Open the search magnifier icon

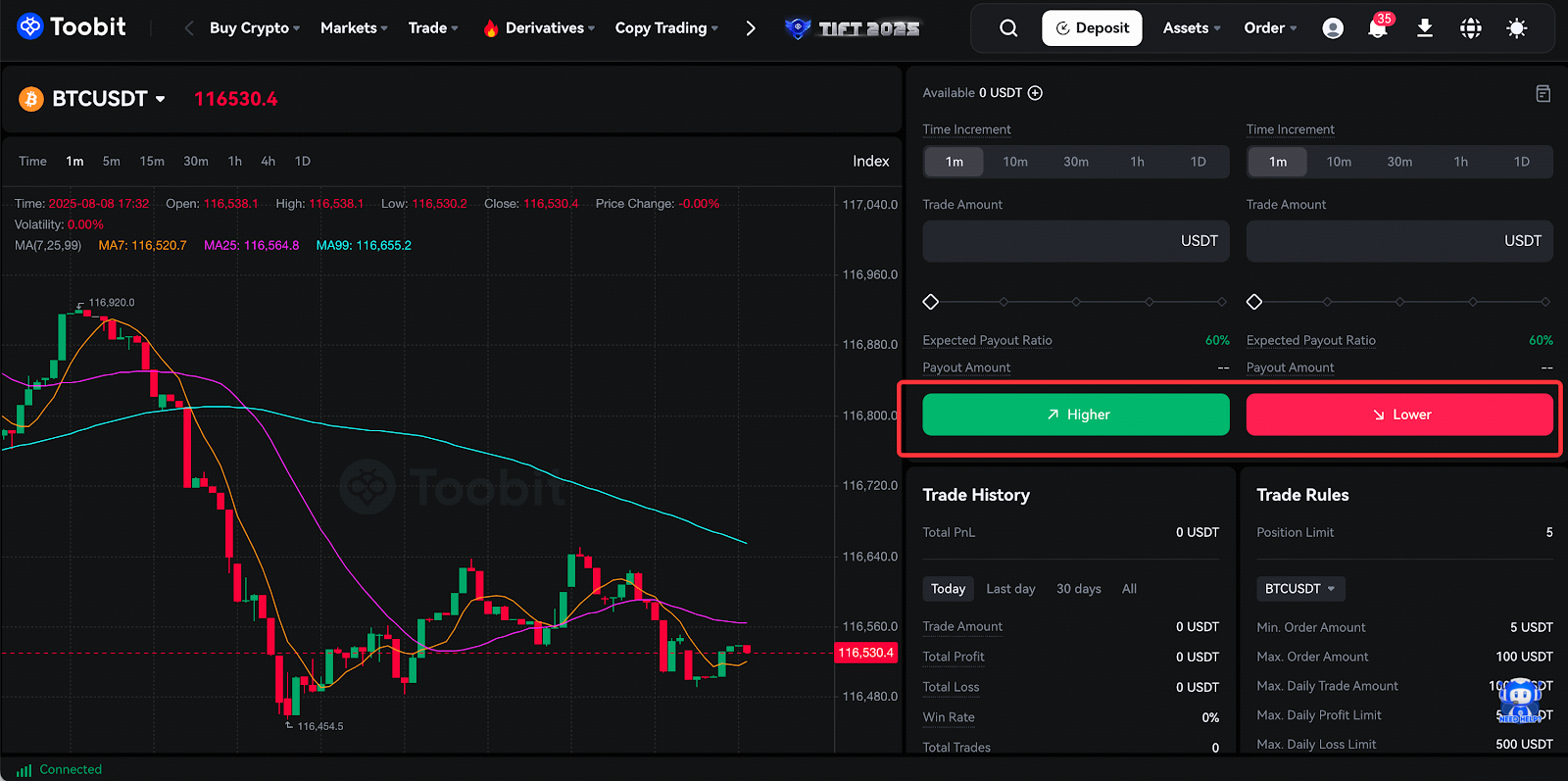coord(1008,28)
